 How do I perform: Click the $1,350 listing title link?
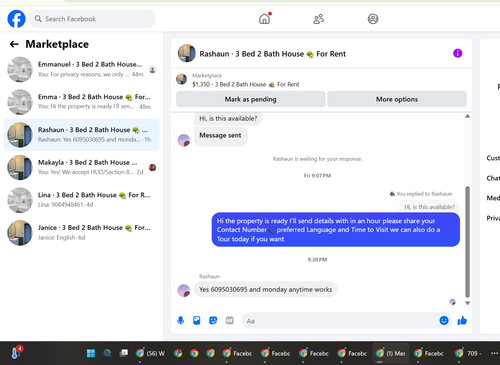pyautogui.click(x=245, y=84)
